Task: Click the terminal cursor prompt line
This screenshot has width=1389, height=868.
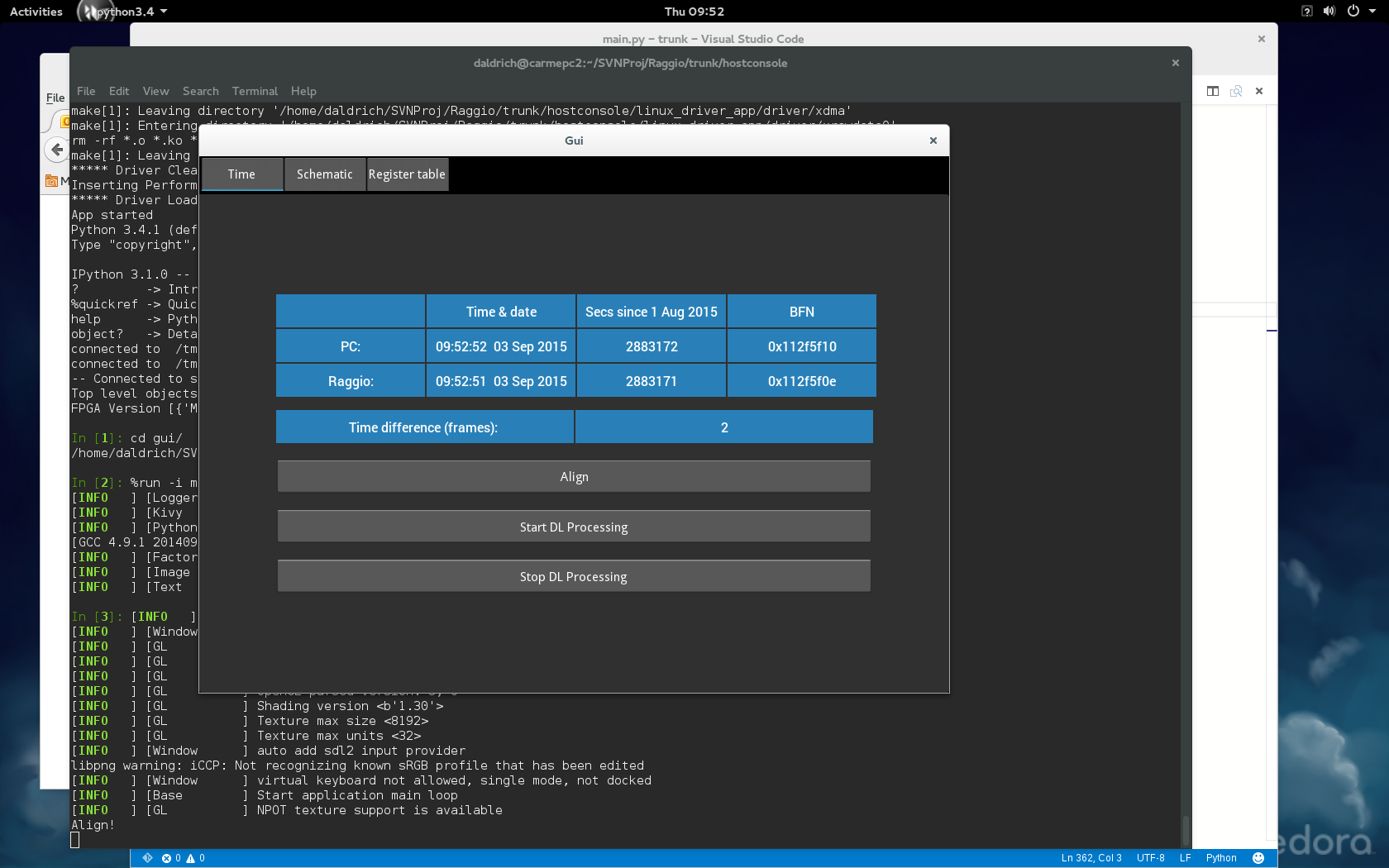Action: click(75, 840)
